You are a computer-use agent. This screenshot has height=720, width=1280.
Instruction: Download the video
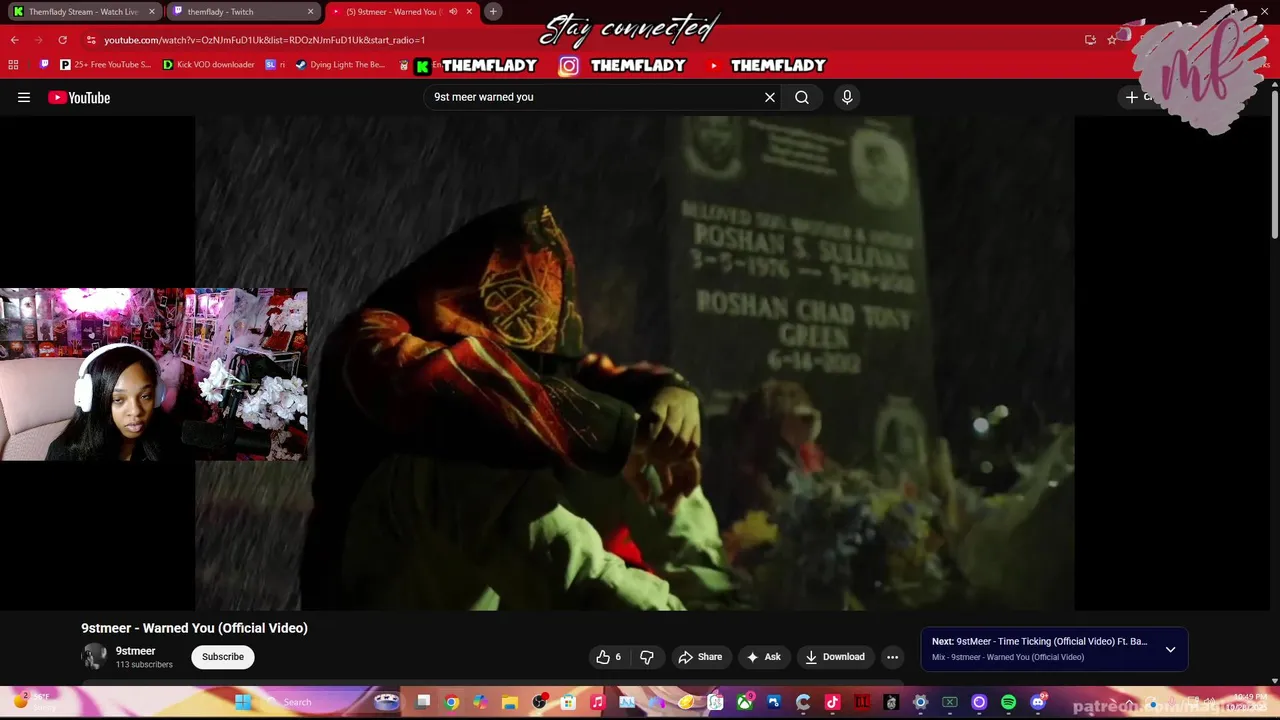[835, 657]
